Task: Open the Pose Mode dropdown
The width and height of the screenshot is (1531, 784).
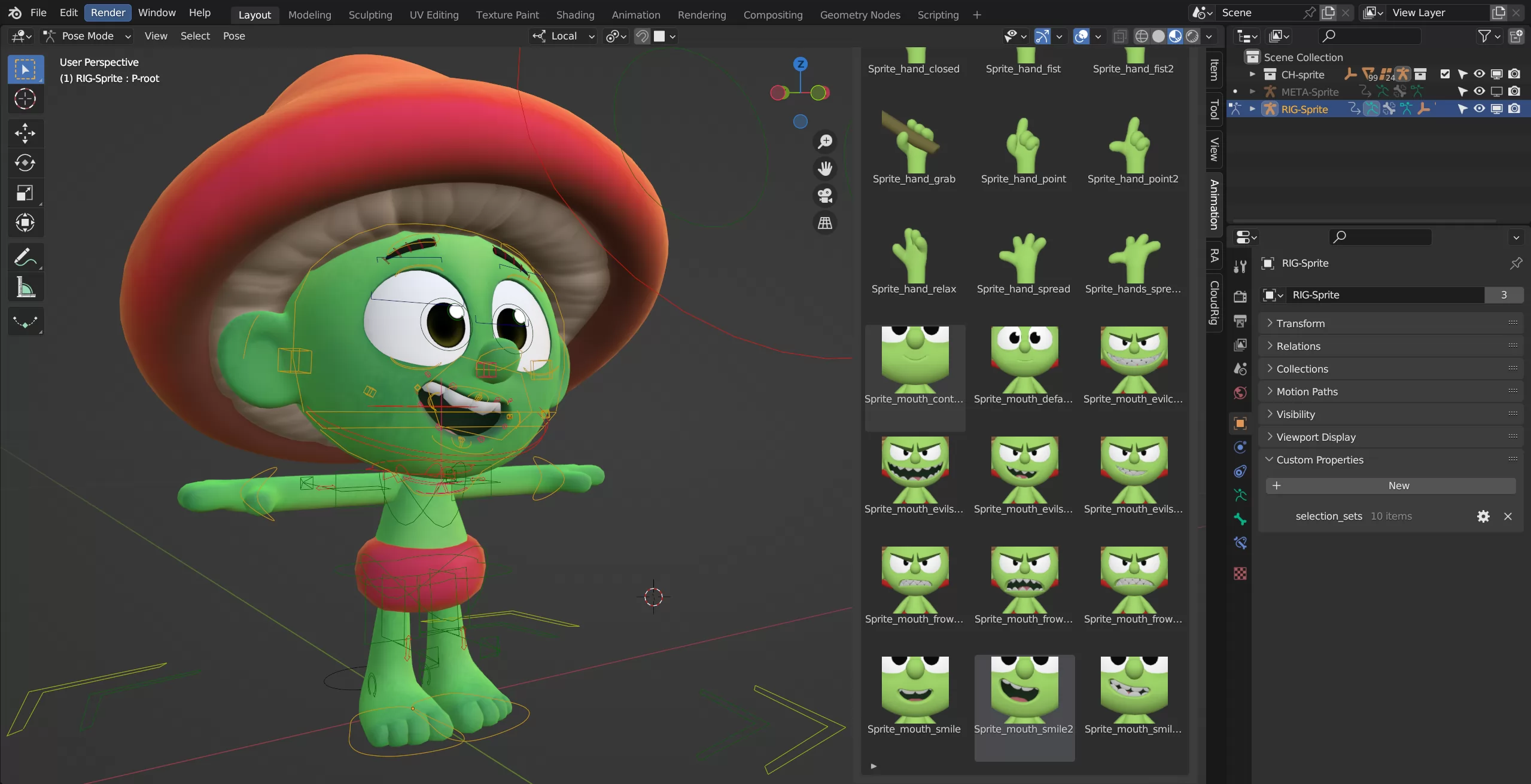Action: coord(87,36)
